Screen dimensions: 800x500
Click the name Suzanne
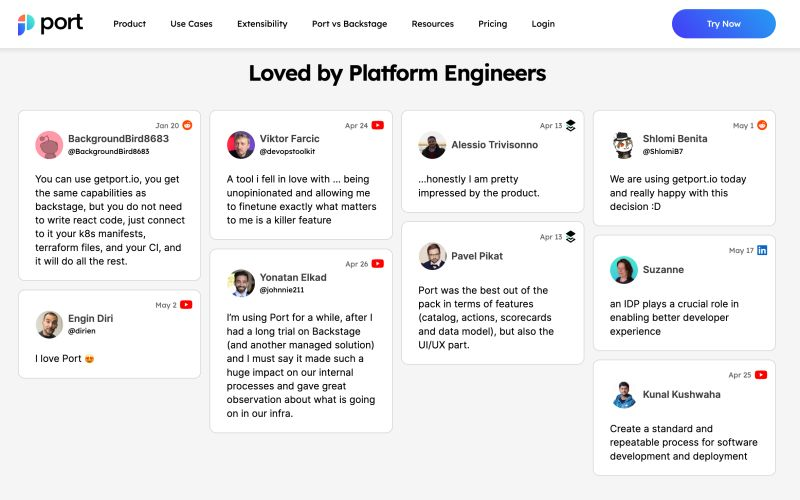pos(663,270)
